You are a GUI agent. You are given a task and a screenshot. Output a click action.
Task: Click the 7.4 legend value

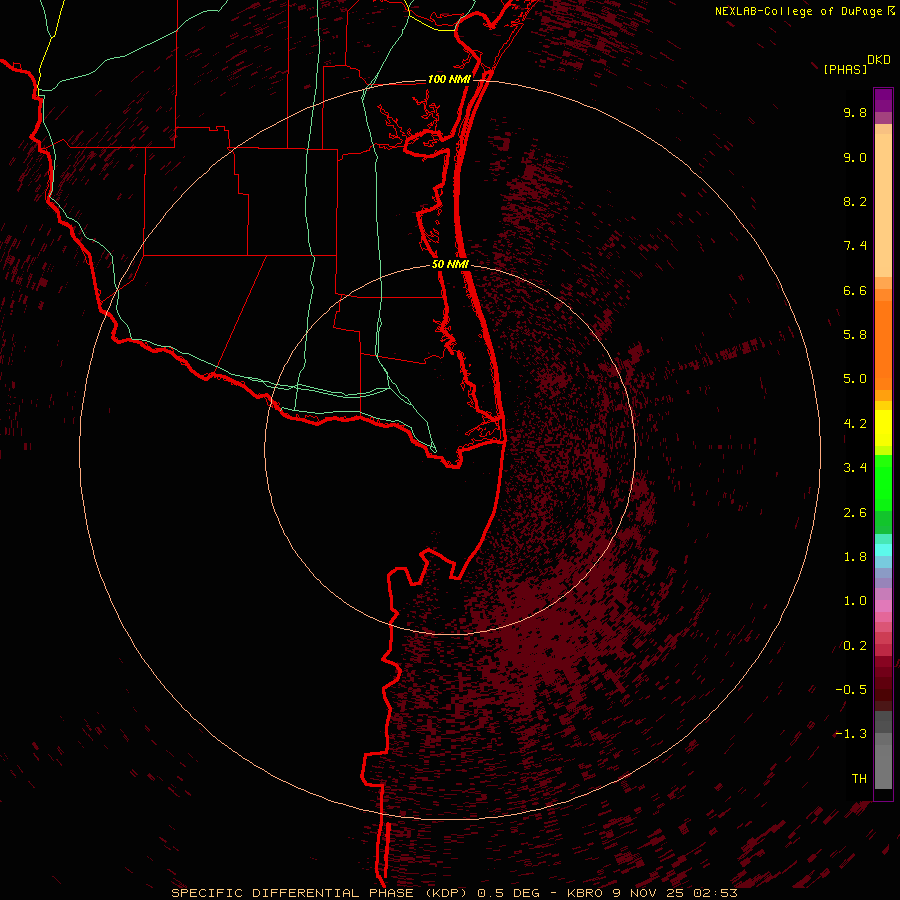pyautogui.click(x=855, y=246)
